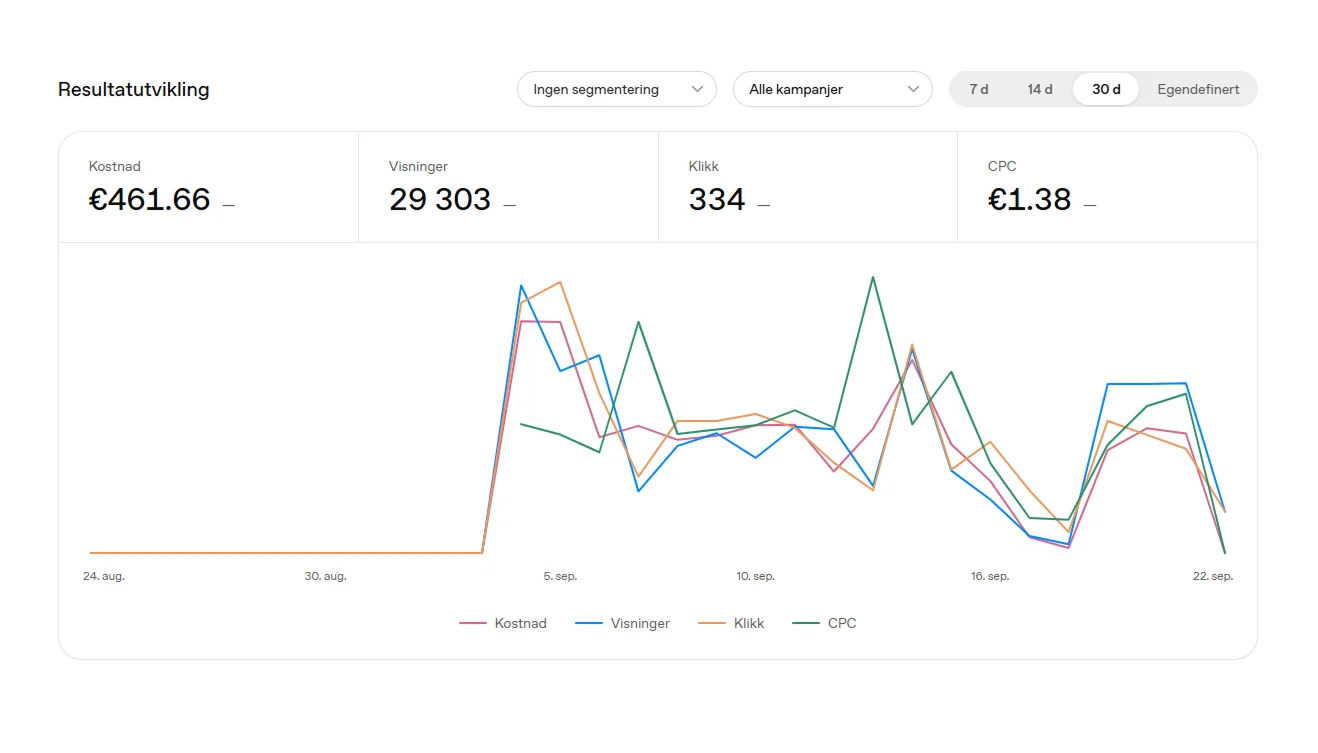The width and height of the screenshot is (1318, 753).
Task: Open the Egendefinert custom range option
Action: click(x=1198, y=89)
